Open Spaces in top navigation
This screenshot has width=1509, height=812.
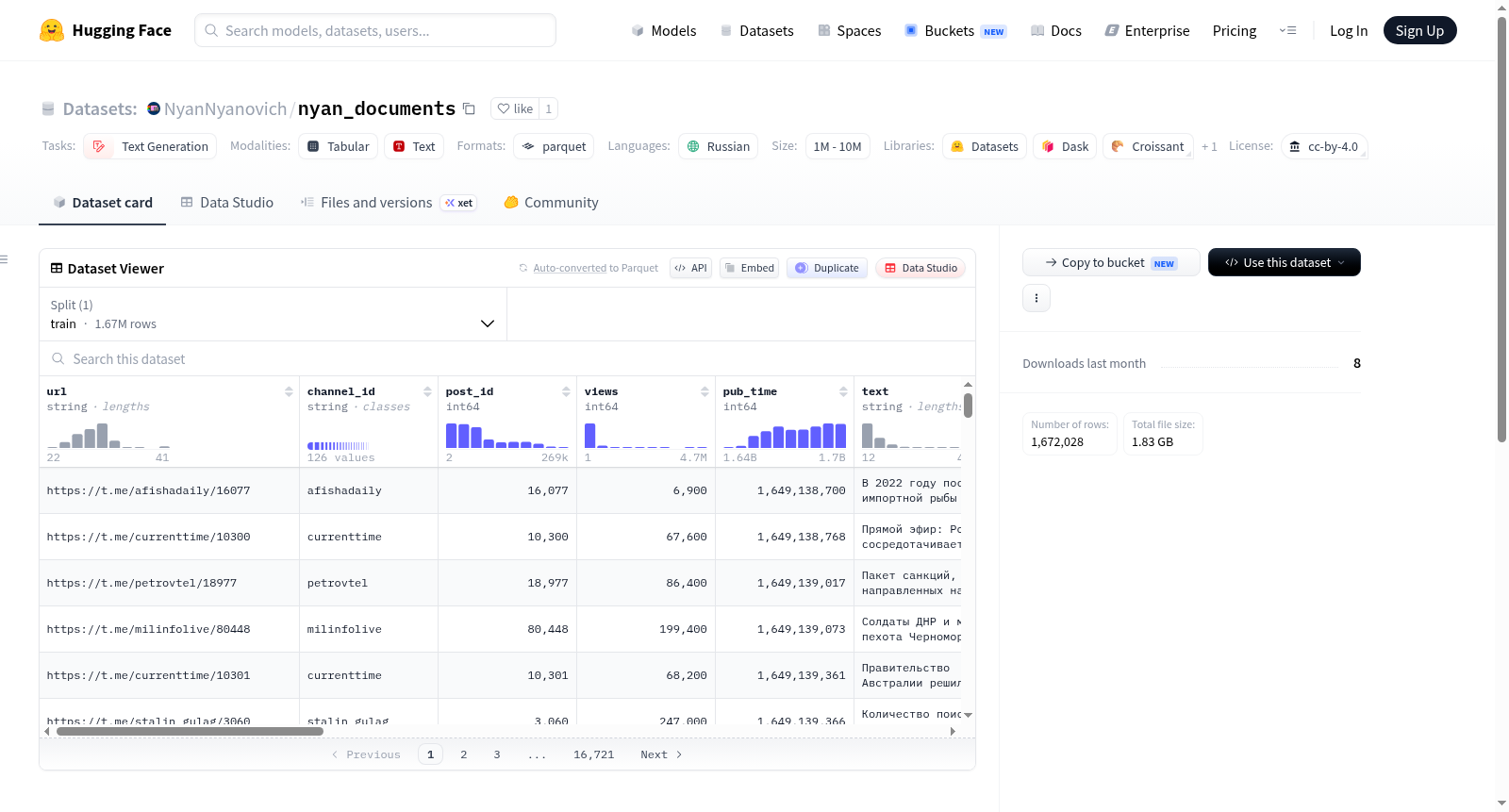[850, 30]
